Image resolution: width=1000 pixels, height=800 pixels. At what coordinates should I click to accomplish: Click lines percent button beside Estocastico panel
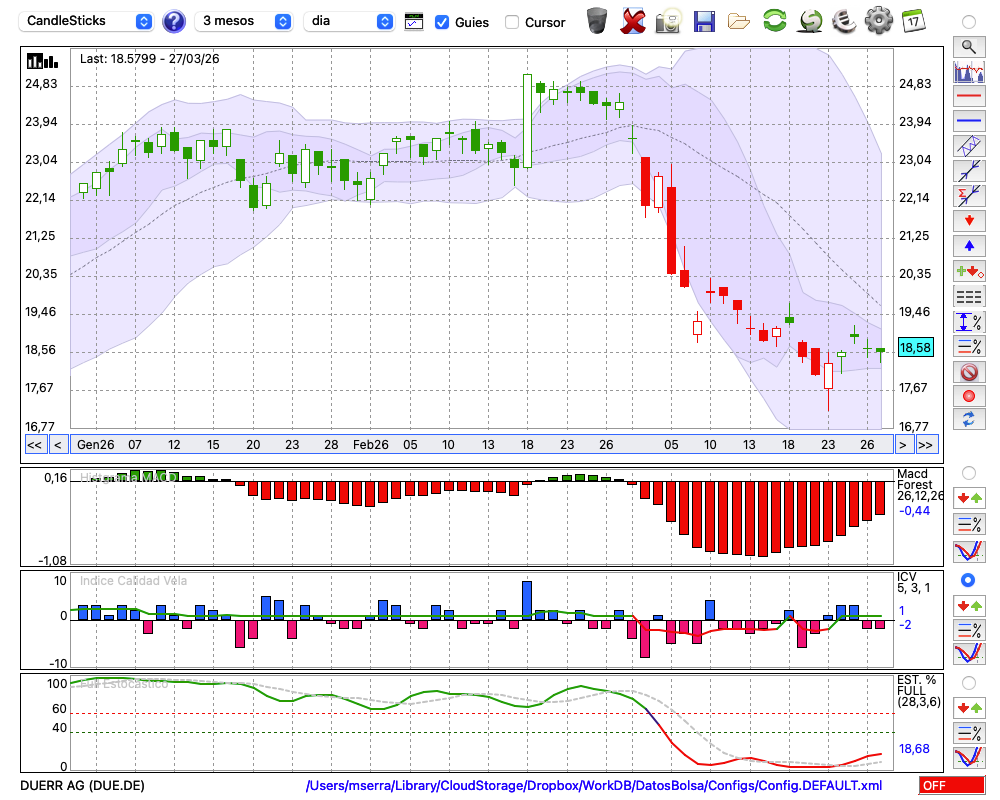[x=969, y=732]
